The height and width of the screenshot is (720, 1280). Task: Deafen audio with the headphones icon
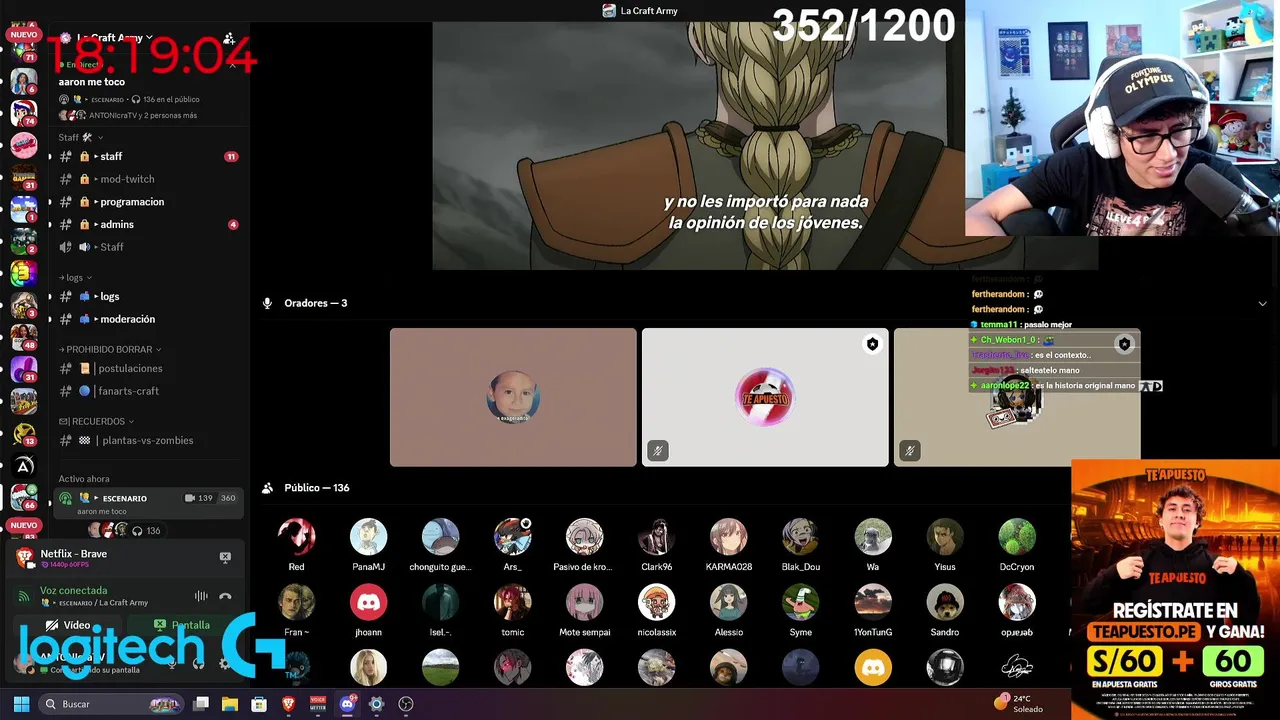(x=198, y=663)
